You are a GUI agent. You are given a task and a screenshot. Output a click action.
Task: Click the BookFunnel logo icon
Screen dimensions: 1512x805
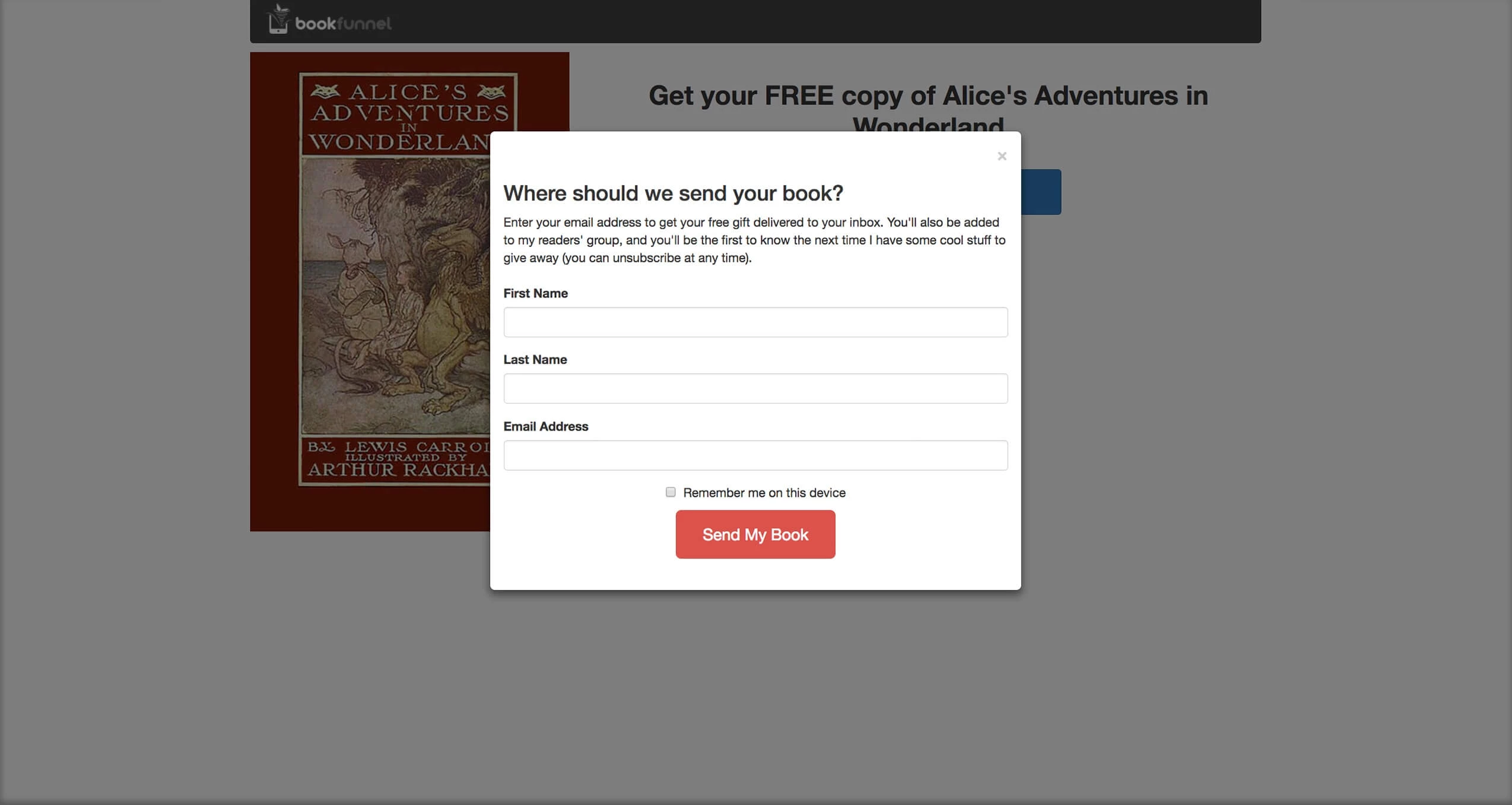pyautogui.click(x=278, y=19)
